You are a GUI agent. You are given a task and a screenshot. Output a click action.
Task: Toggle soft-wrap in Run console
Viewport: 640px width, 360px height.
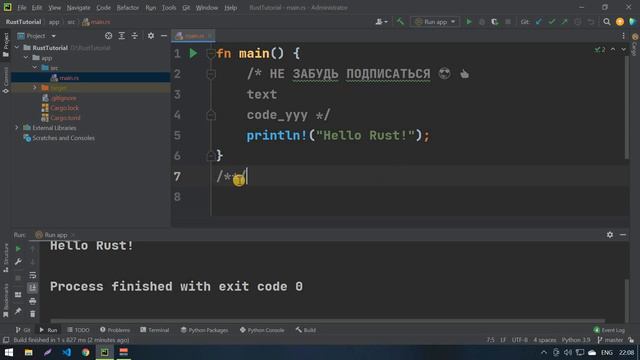pyautogui.click(x=33, y=275)
